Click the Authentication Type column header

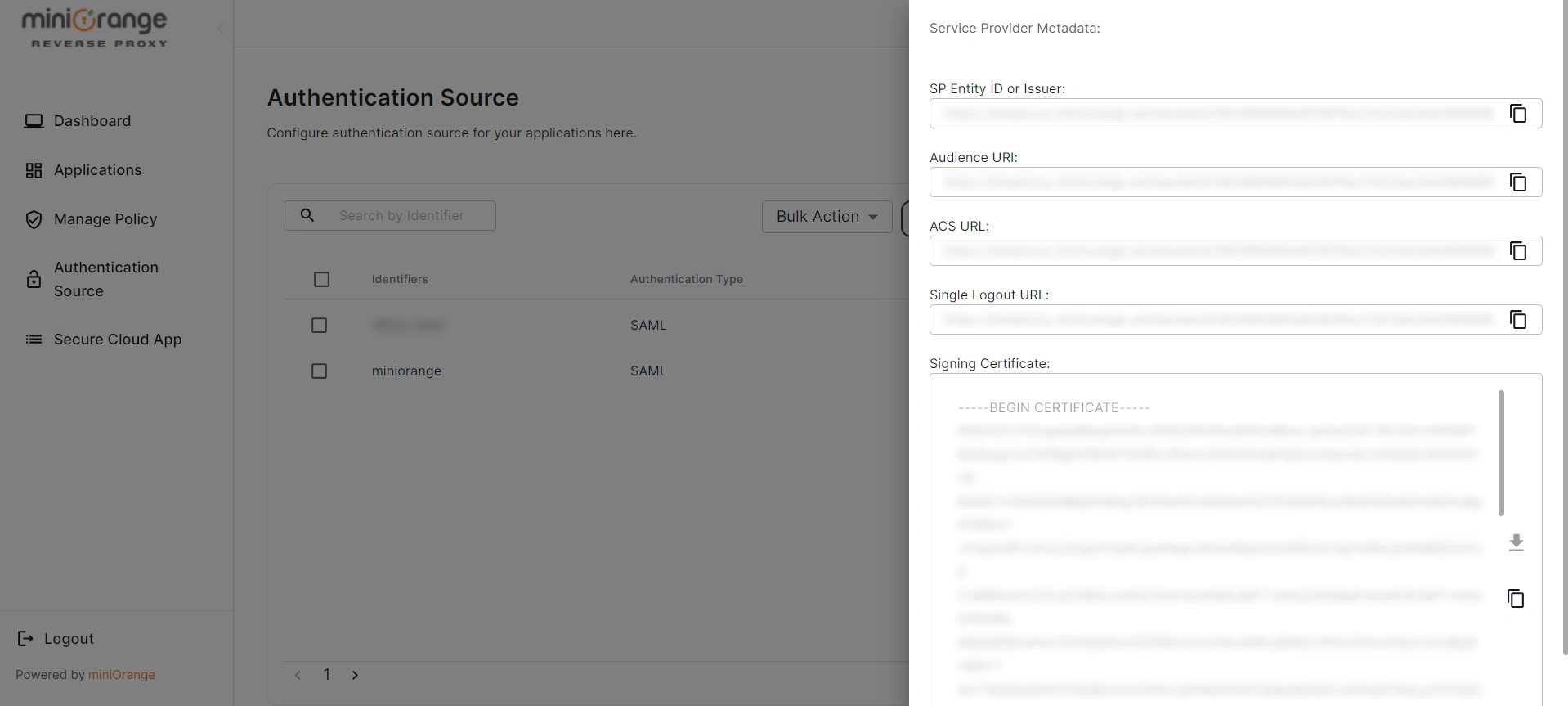click(x=687, y=280)
